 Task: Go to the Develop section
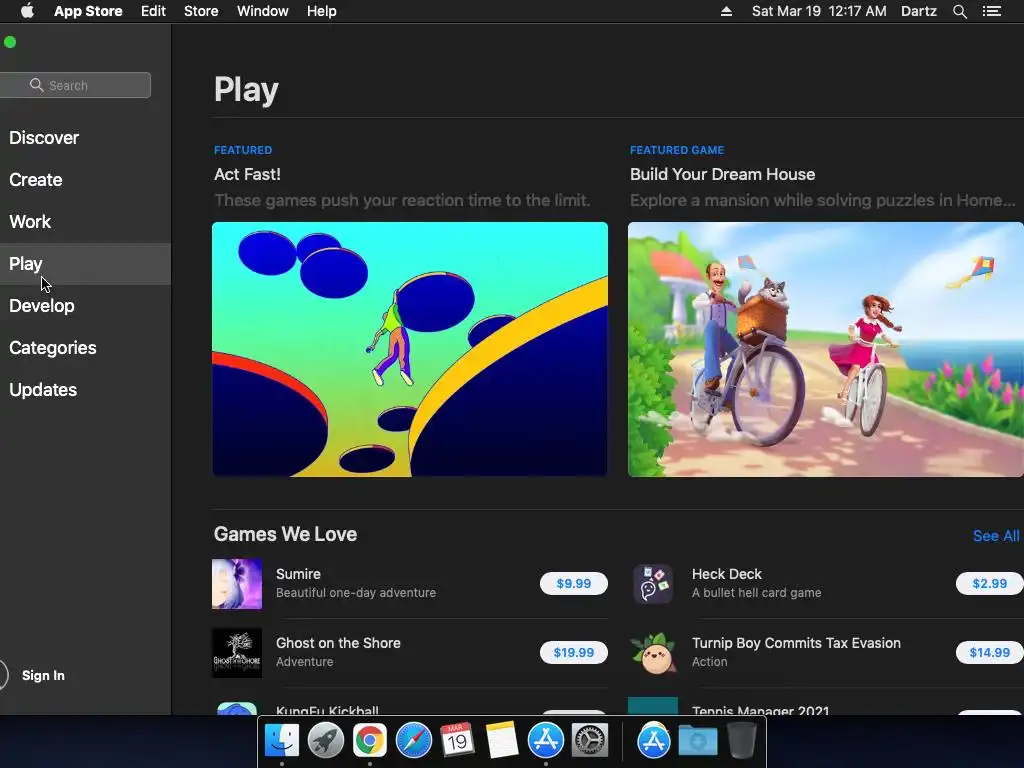42,306
